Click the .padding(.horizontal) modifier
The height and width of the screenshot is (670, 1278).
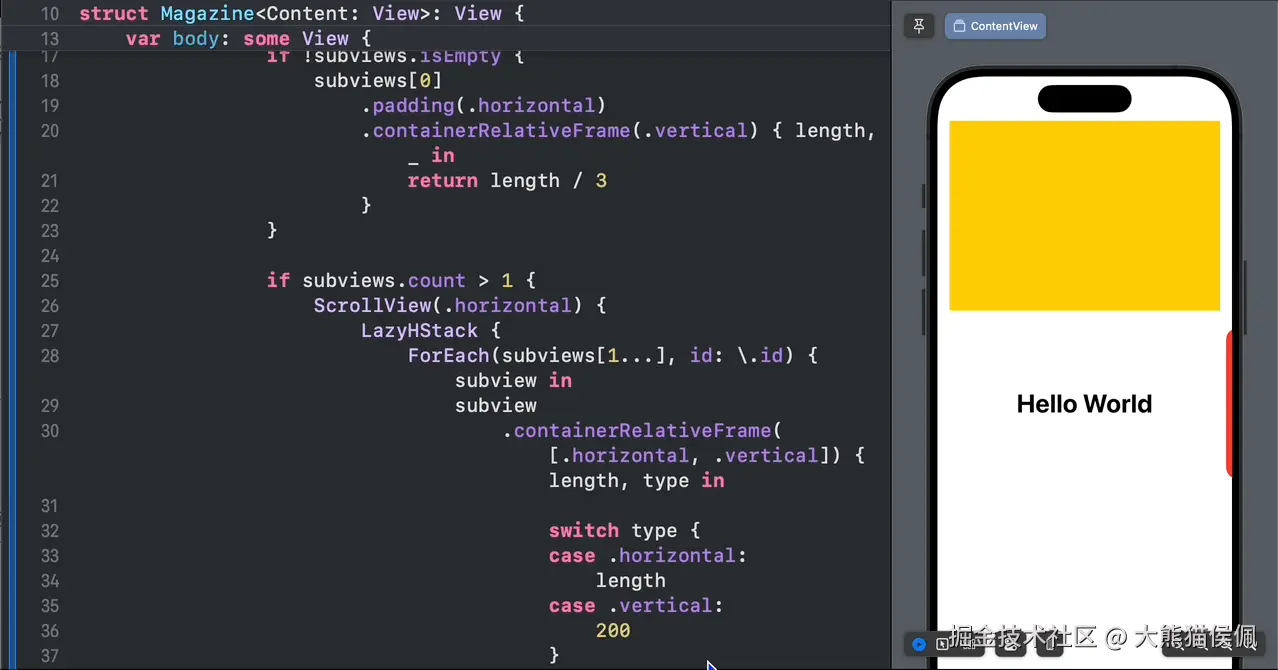(x=484, y=106)
